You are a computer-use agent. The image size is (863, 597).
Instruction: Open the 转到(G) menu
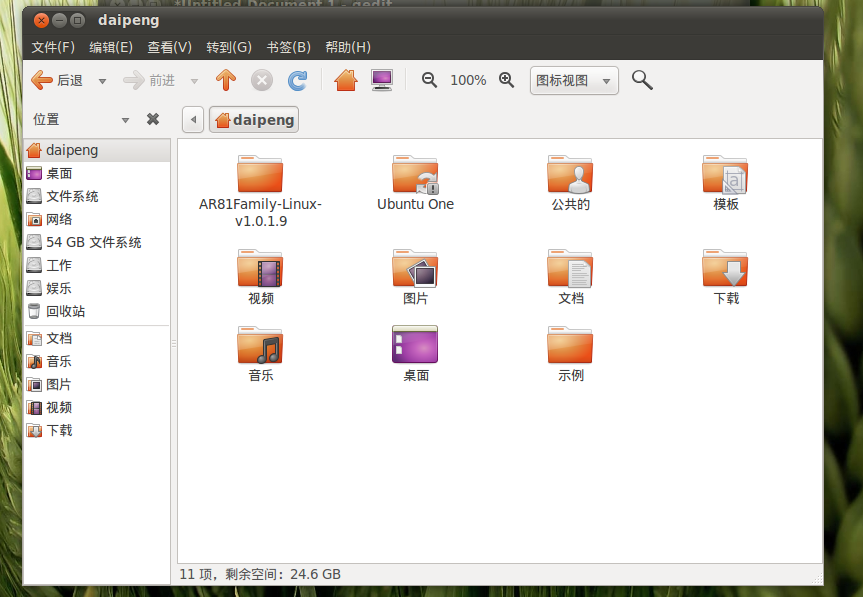click(228, 47)
